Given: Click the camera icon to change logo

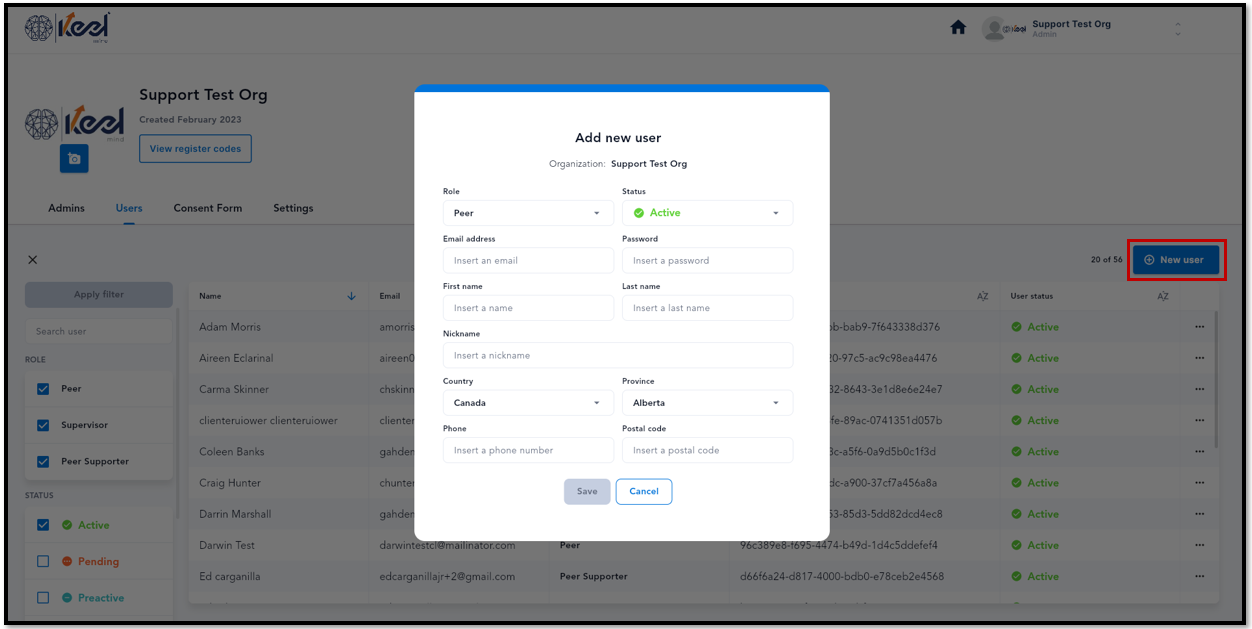Looking at the screenshot, I should tap(74, 159).
